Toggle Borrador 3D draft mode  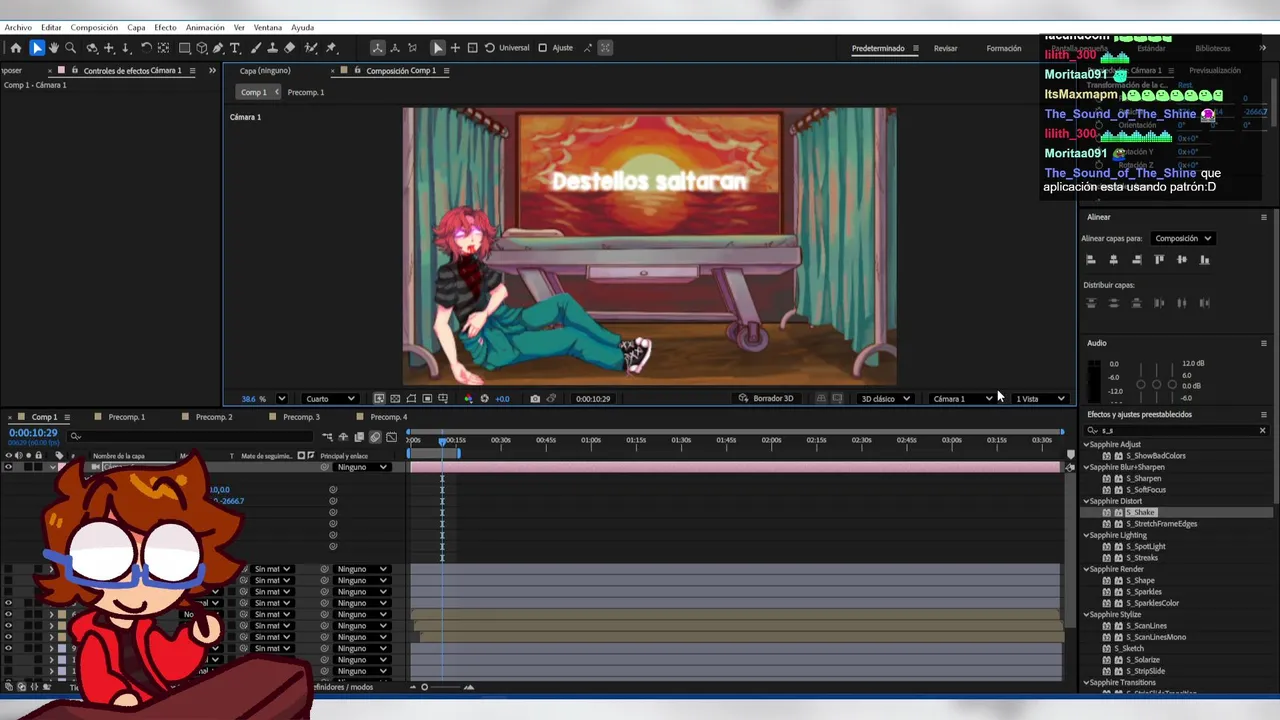pyautogui.click(x=766, y=399)
